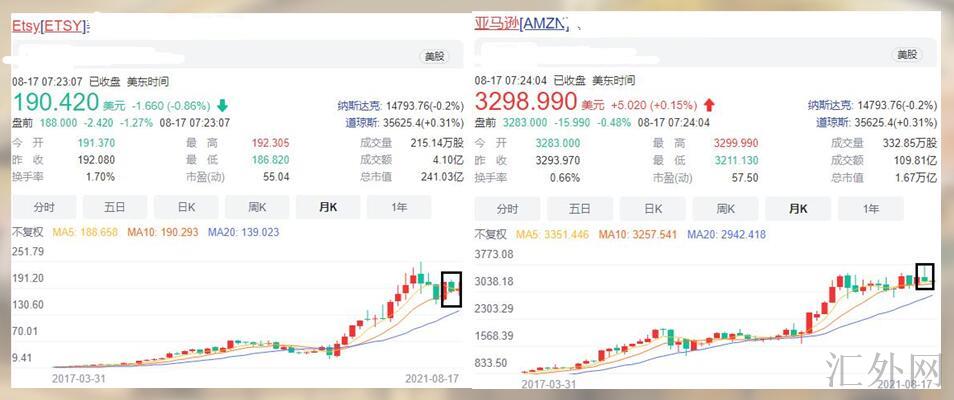
Task: Click Etsy MA20: 139.023 indicator
Action: 243,232
